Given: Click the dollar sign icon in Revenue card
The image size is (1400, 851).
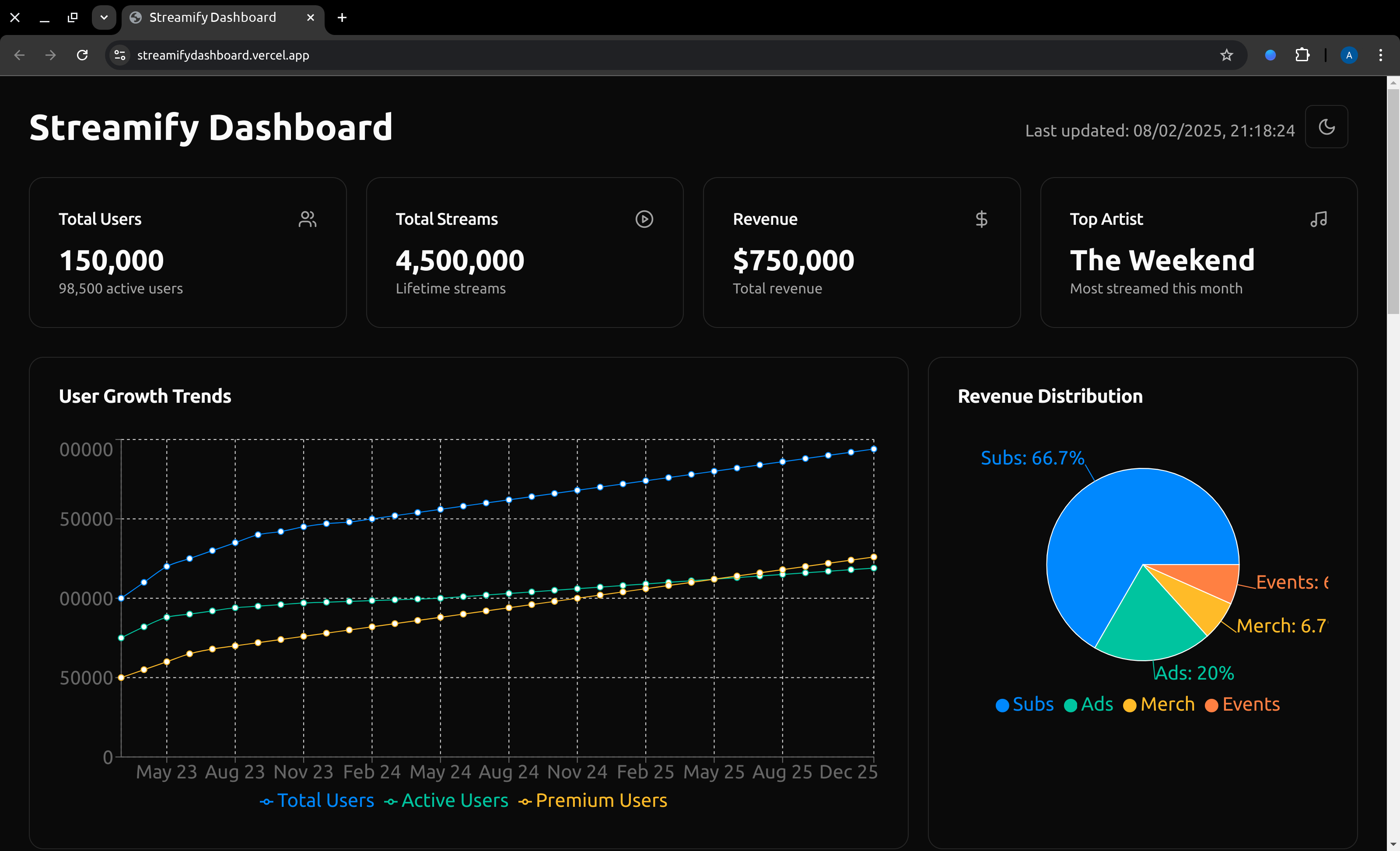Looking at the screenshot, I should (x=981, y=219).
